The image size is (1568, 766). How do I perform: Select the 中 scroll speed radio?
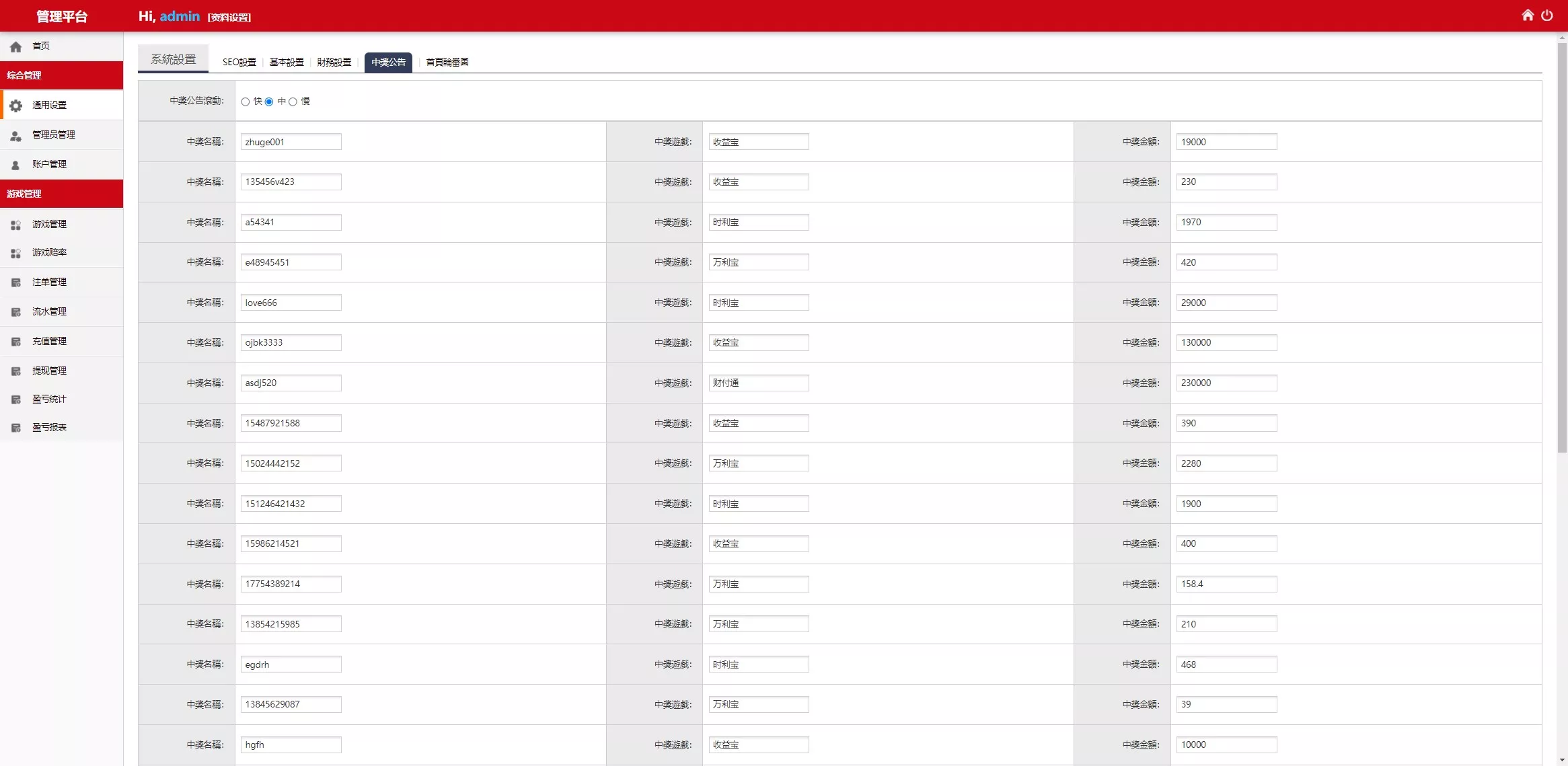point(269,102)
